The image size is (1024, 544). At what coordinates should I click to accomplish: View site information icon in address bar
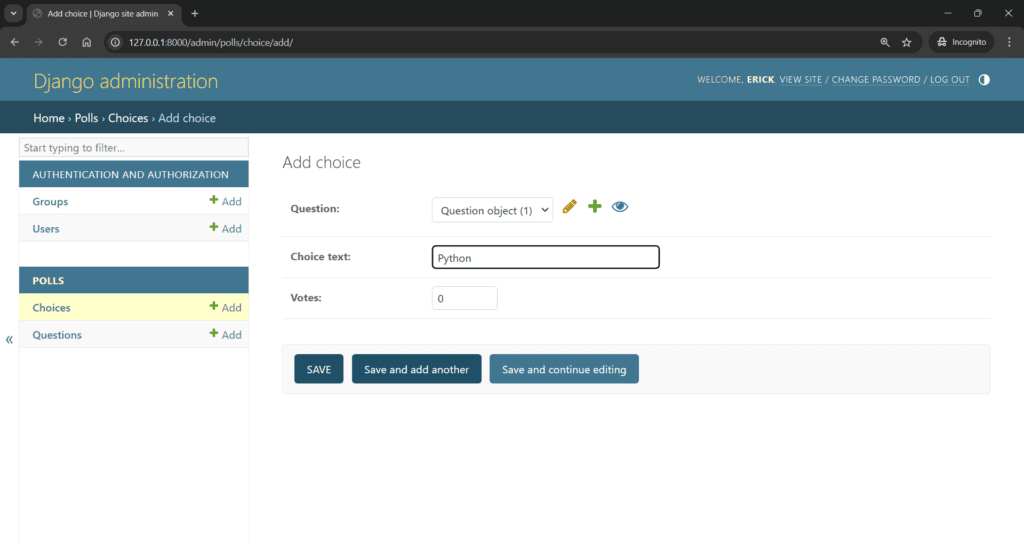tap(115, 42)
